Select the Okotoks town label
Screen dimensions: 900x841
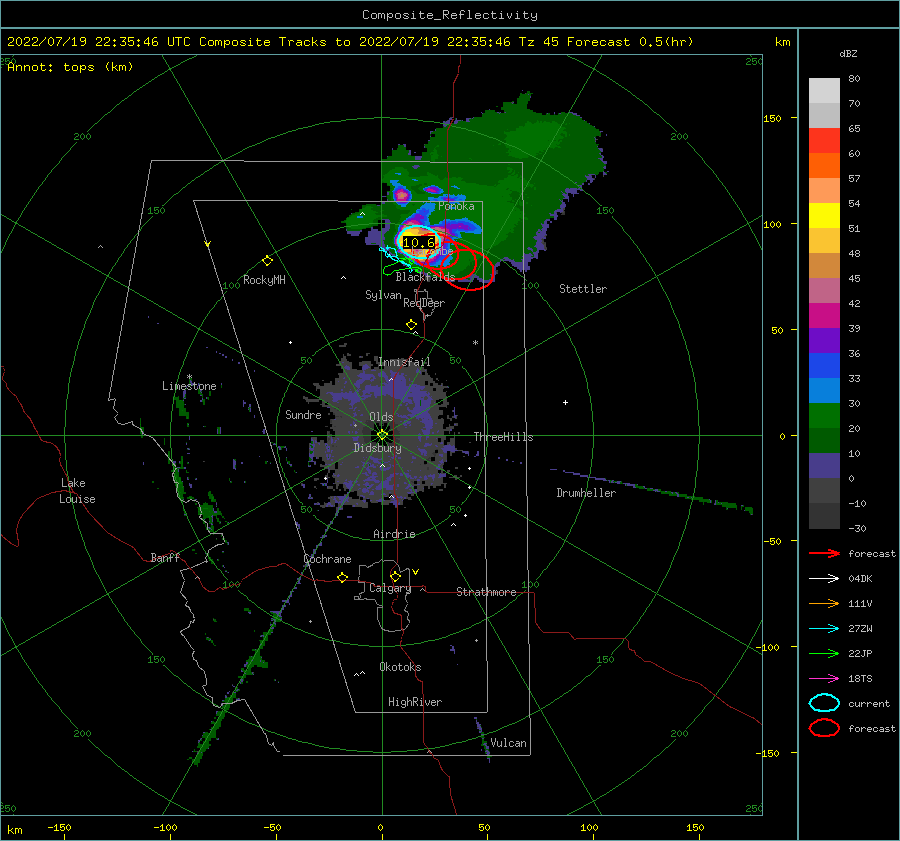[x=400, y=667]
